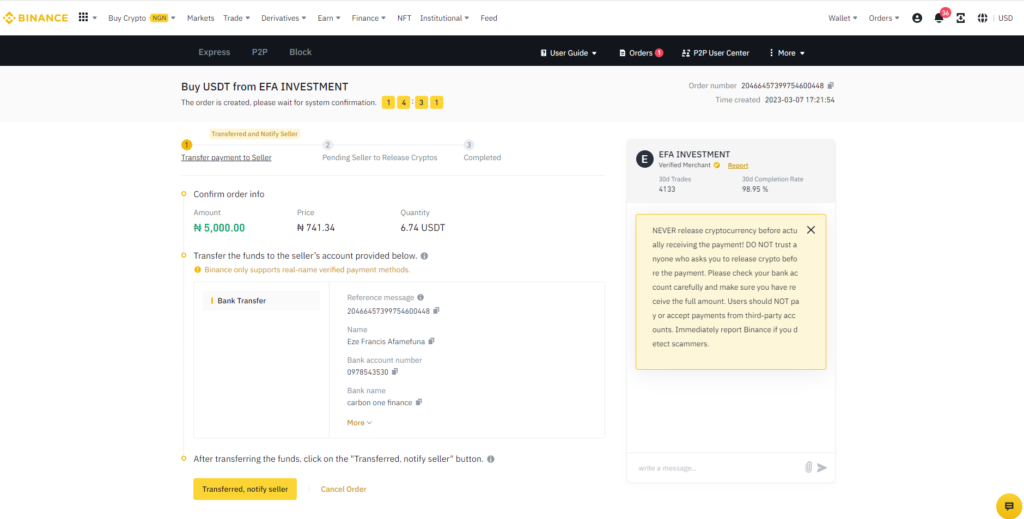The height and width of the screenshot is (519, 1024).
Task: Expand More payment details
Action: pos(359,423)
